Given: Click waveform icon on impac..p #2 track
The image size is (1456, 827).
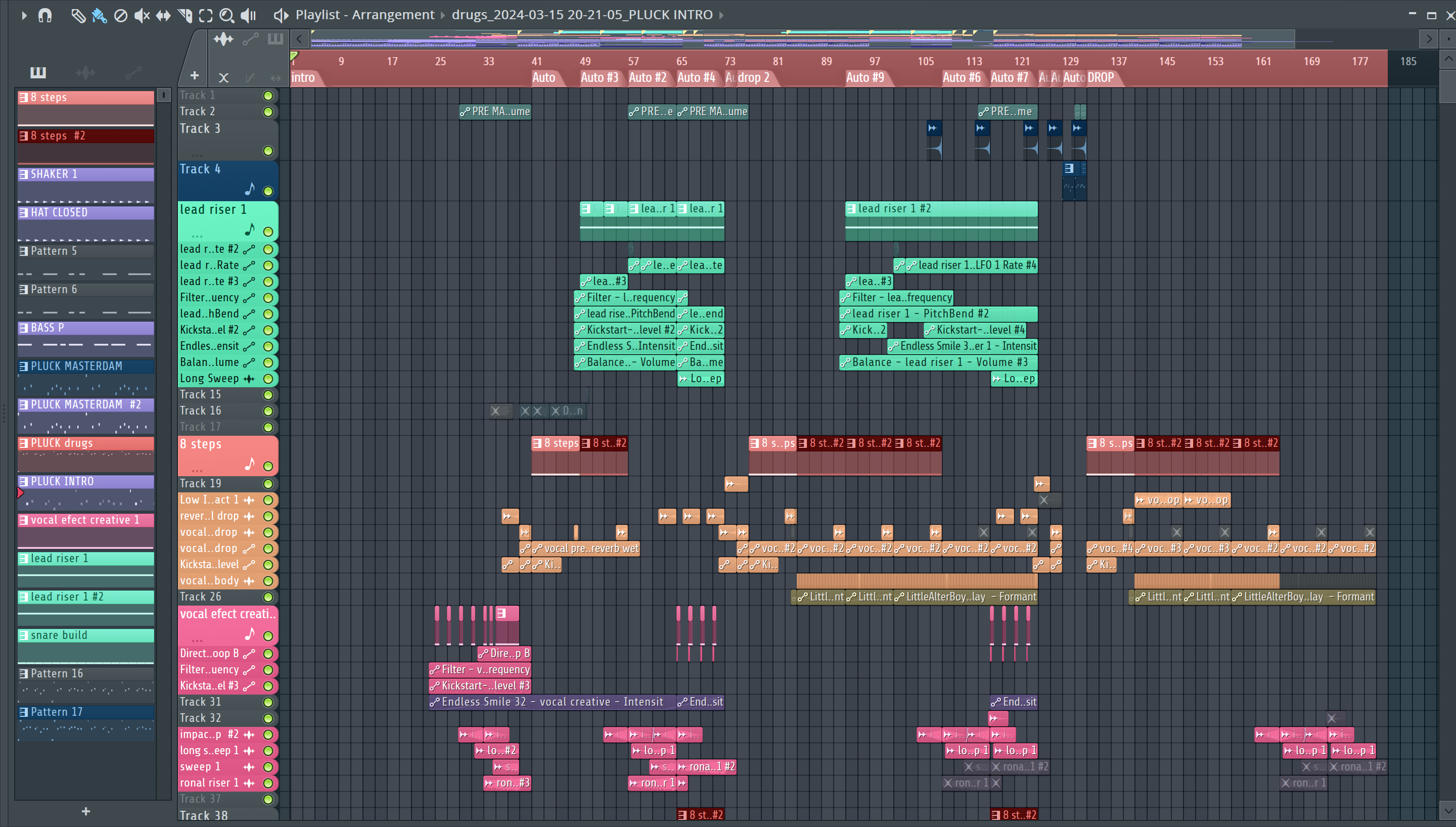Looking at the screenshot, I should coord(249,735).
